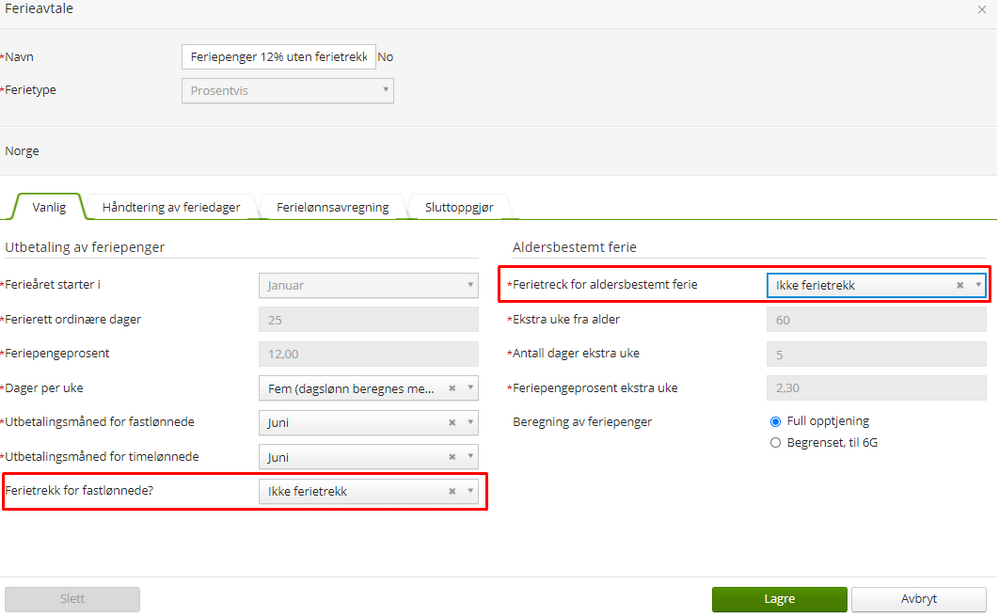The width and height of the screenshot is (997, 614).
Task: Switch to Håndtering av feriedager tab
Action: coord(170,207)
